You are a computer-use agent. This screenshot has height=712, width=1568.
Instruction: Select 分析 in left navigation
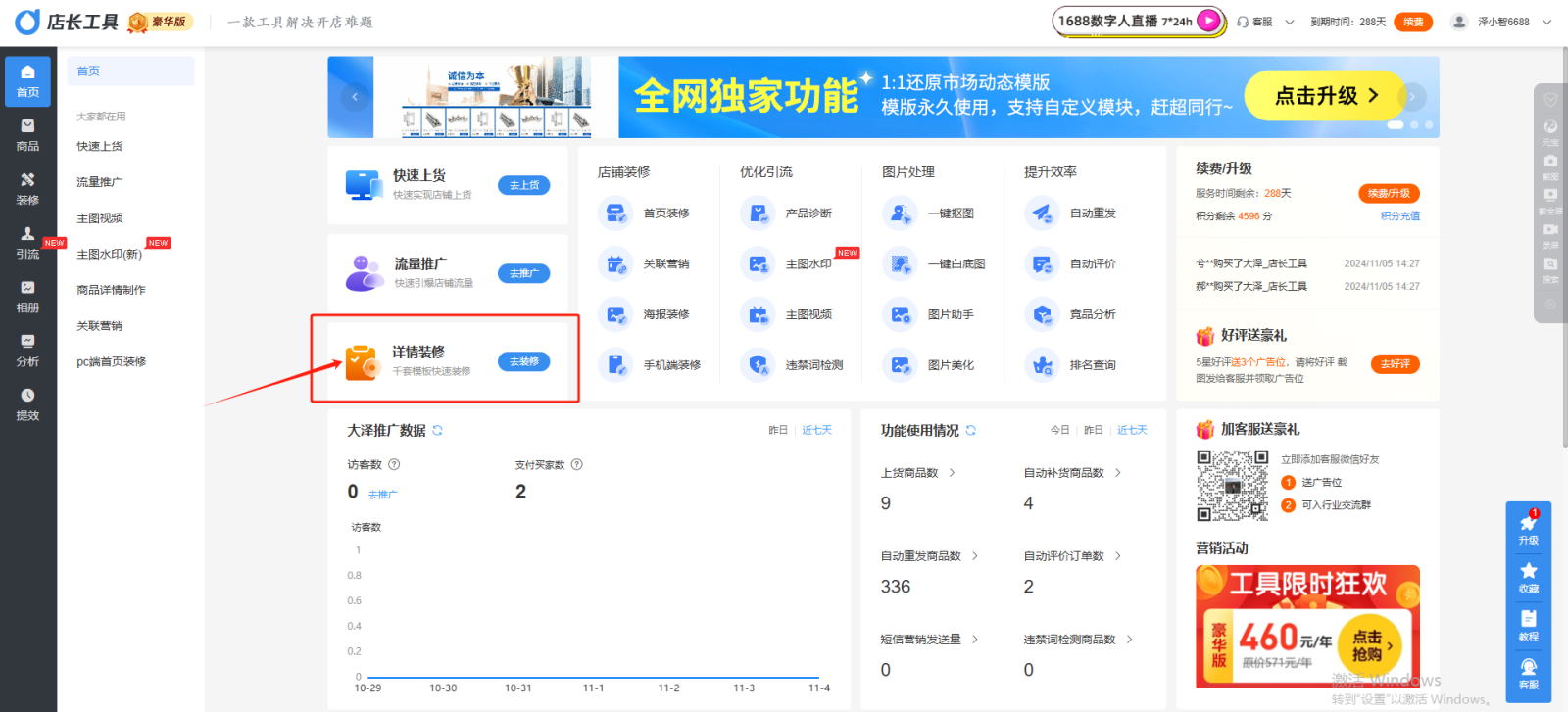point(27,351)
